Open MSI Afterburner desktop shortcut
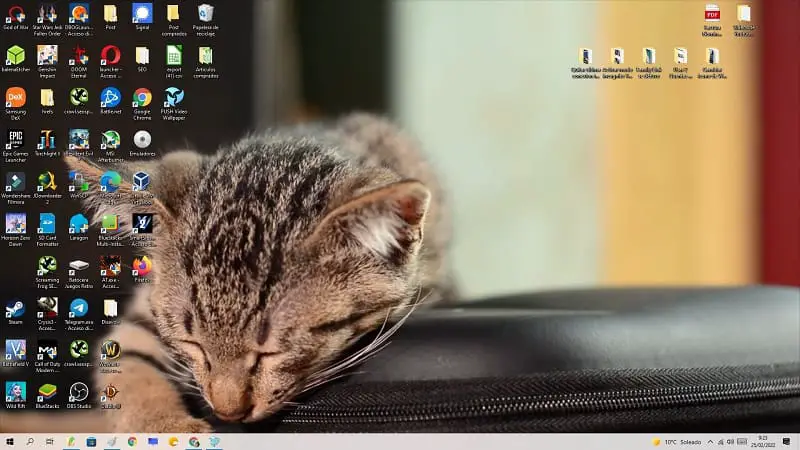The width and height of the screenshot is (800, 450). [x=111, y=146]
